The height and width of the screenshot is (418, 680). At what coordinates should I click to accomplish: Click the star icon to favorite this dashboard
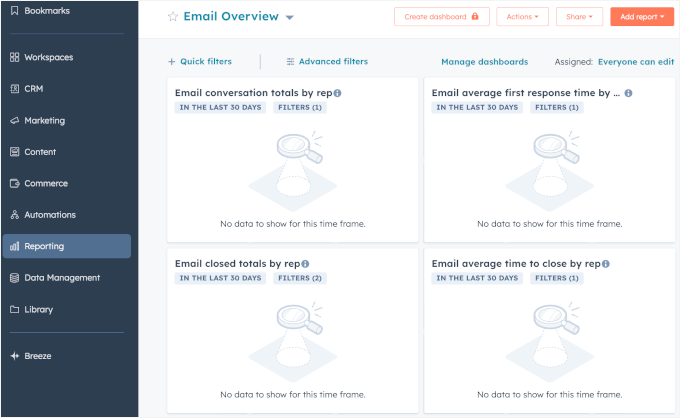pyautogui.click(x=172, y=17)
